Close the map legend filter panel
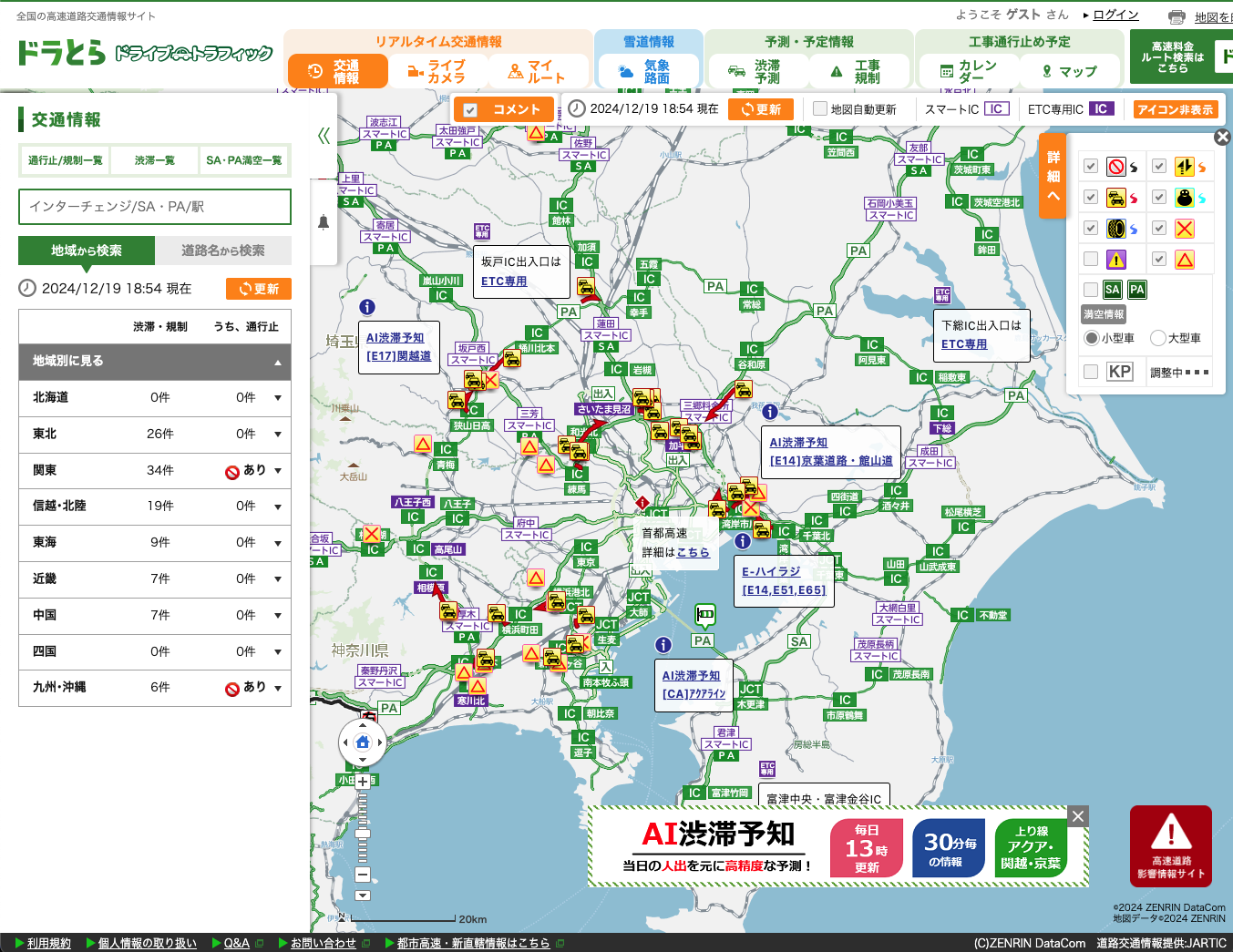 pyautogui.click(x=1222, y=137)
